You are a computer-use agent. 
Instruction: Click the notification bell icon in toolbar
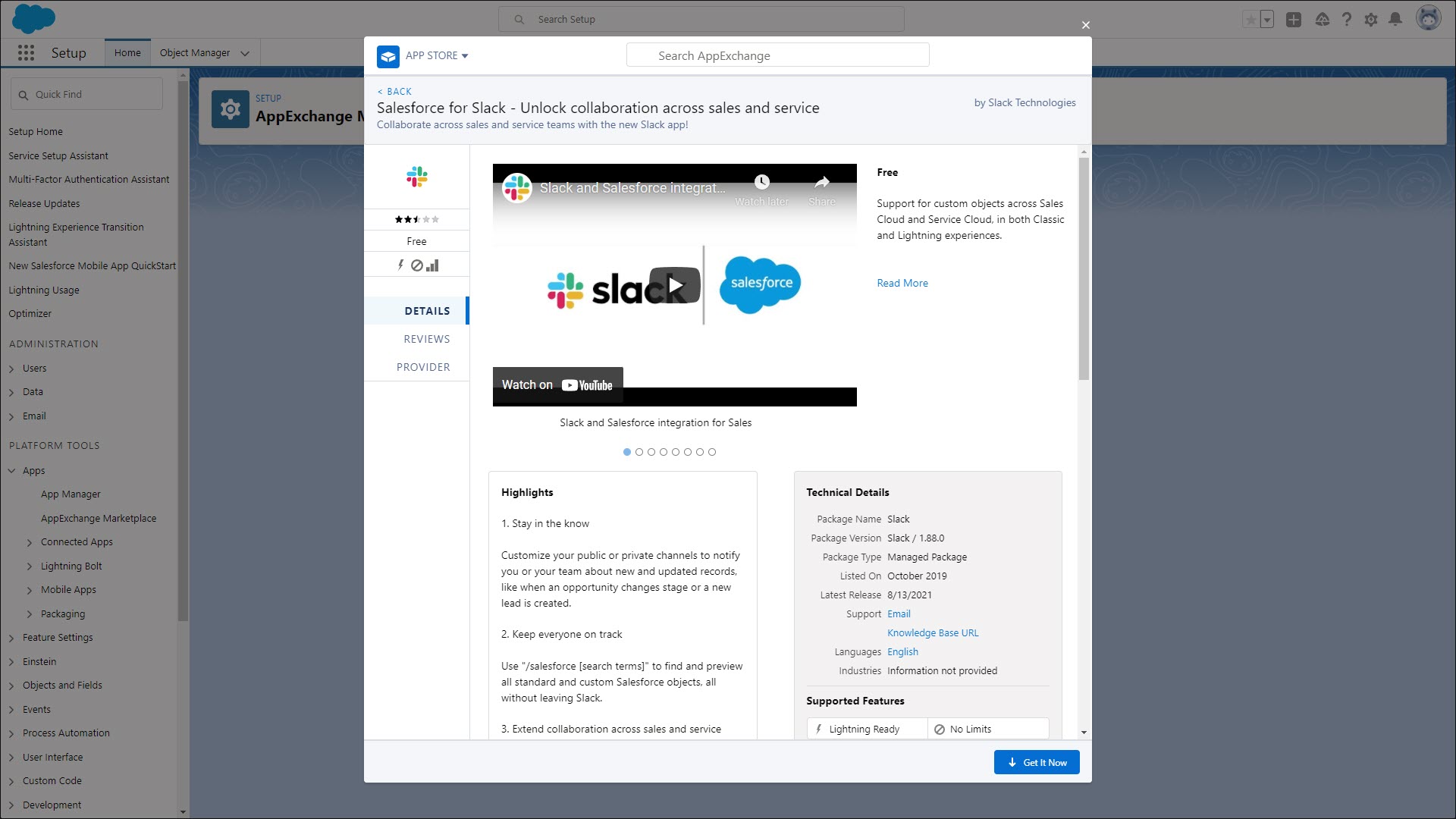point(1395,19)
